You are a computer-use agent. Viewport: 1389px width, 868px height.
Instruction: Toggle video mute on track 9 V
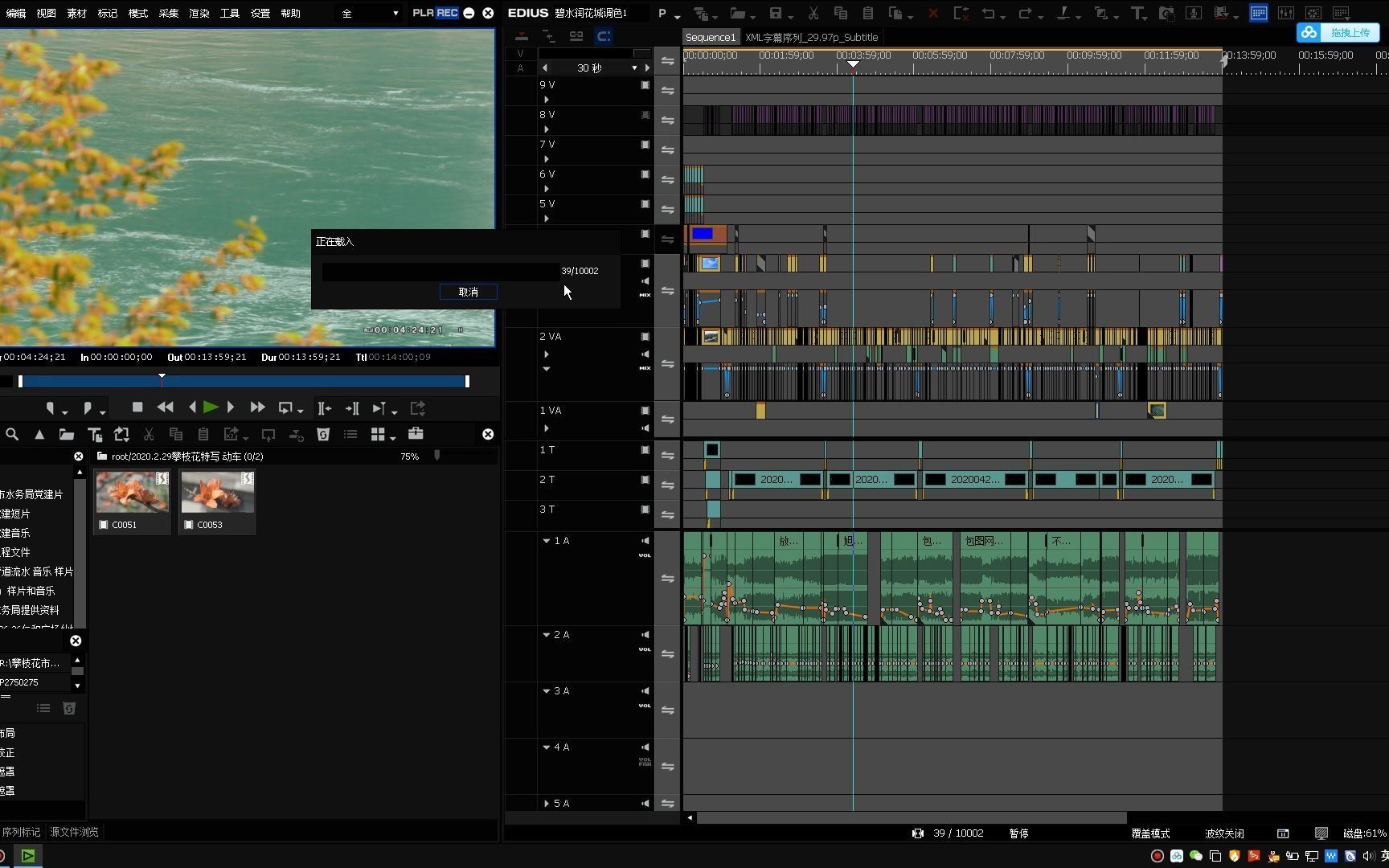pos(645,85)
